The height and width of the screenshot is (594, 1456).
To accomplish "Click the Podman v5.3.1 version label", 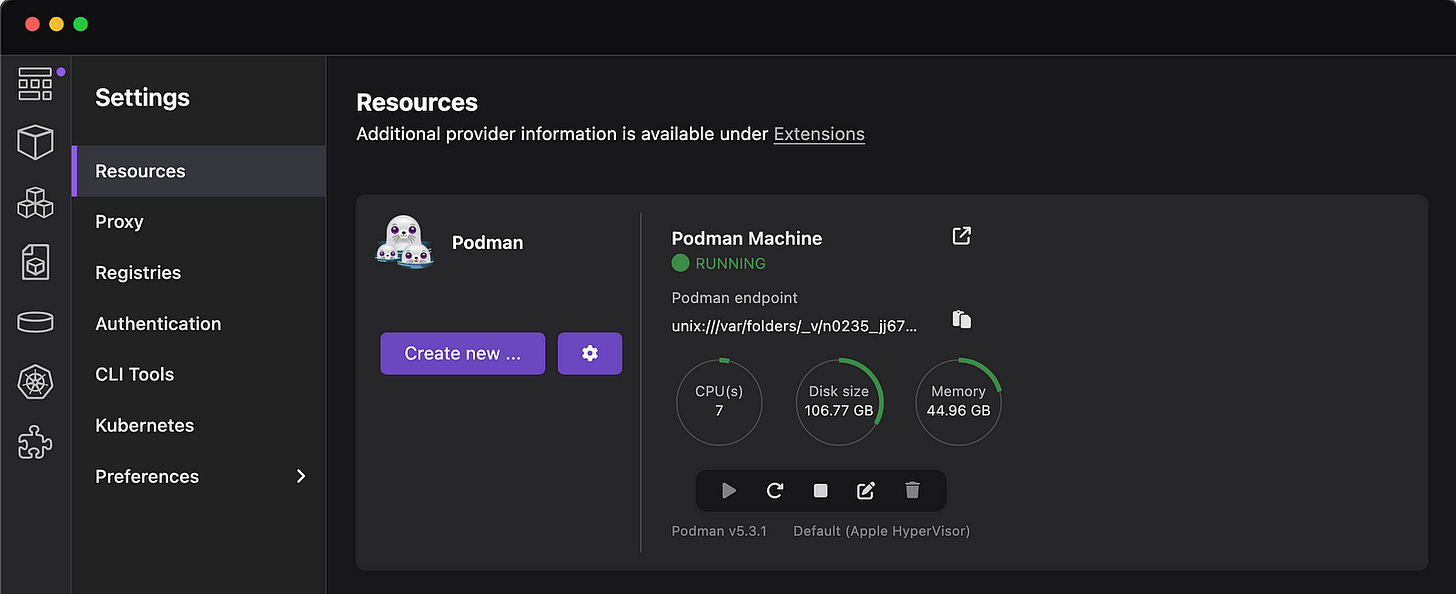I will (719, 531).
